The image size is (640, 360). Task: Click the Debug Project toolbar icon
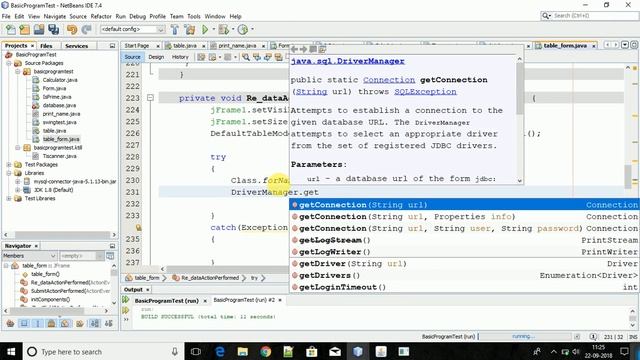click(x=223, y=29)
